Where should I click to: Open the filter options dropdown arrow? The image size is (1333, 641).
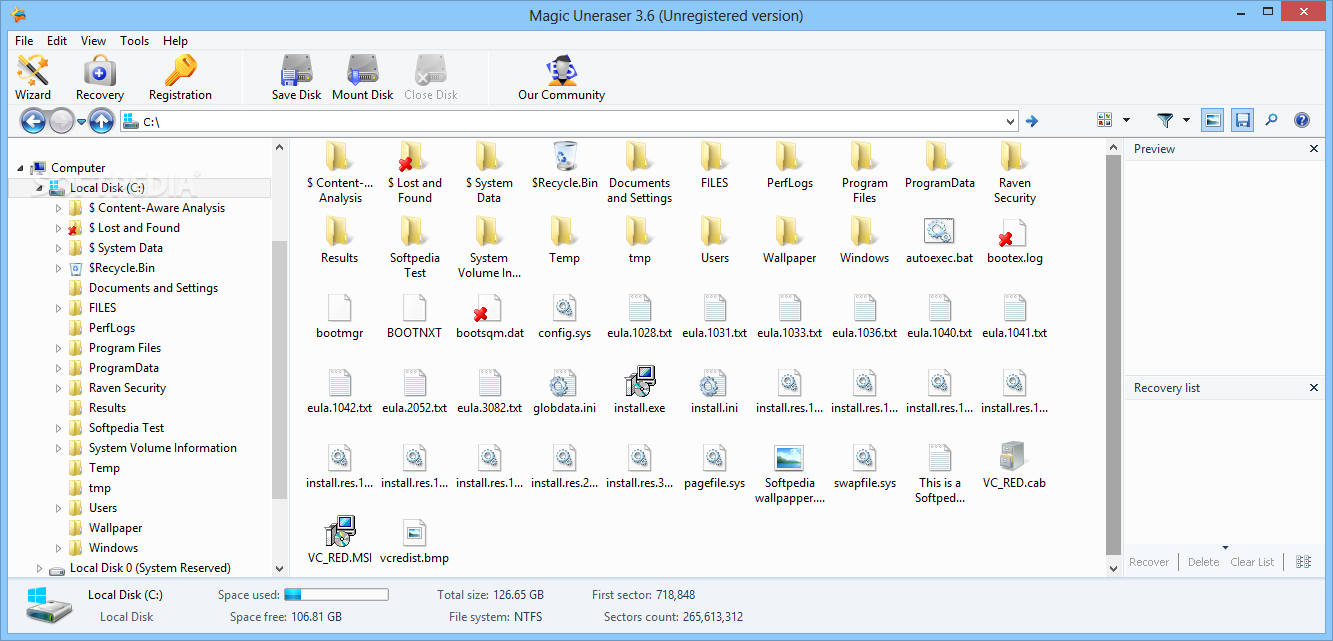tap(1186, 120)
